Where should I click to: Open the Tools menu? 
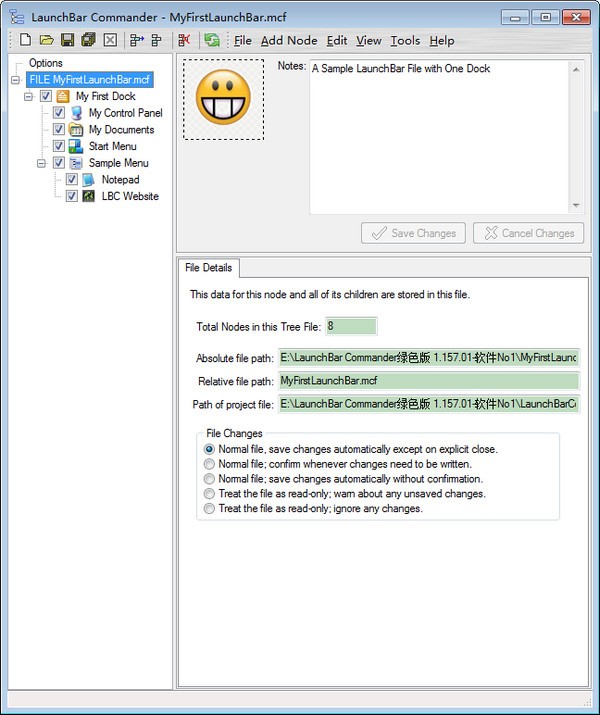click(x=405, y=40)
